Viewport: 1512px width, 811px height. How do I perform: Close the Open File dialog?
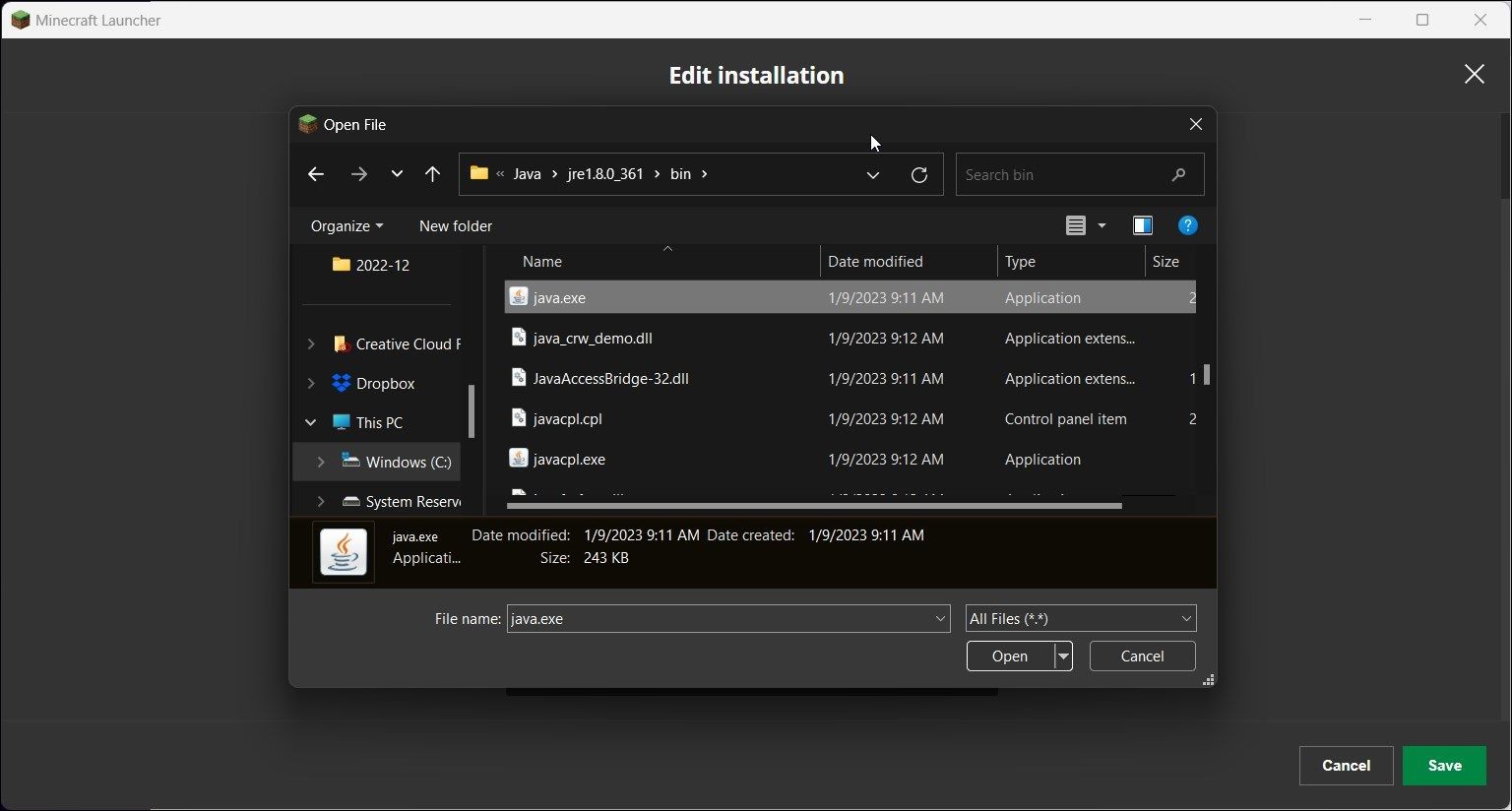pyautogui.click(x=1196, y=124)
